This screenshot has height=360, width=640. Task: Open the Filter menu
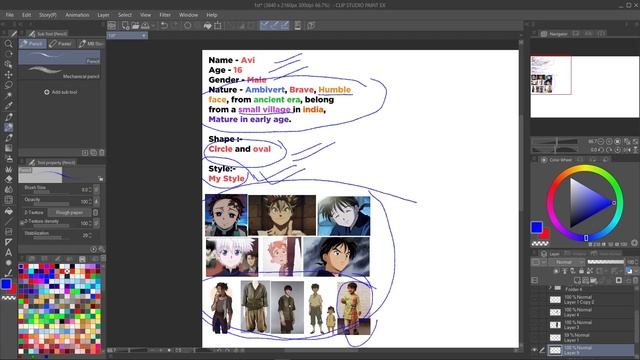pyautogui.click(x=165, y=15)
